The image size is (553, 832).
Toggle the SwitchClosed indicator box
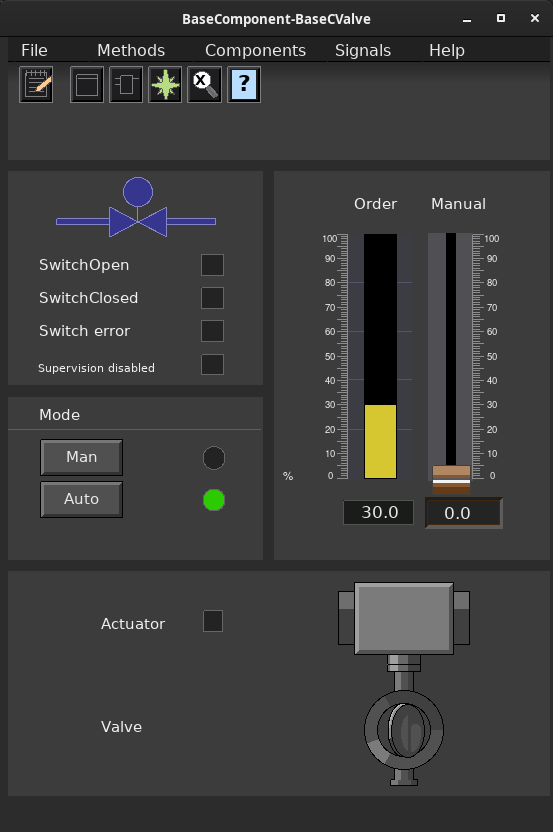(x=212, y=298)
